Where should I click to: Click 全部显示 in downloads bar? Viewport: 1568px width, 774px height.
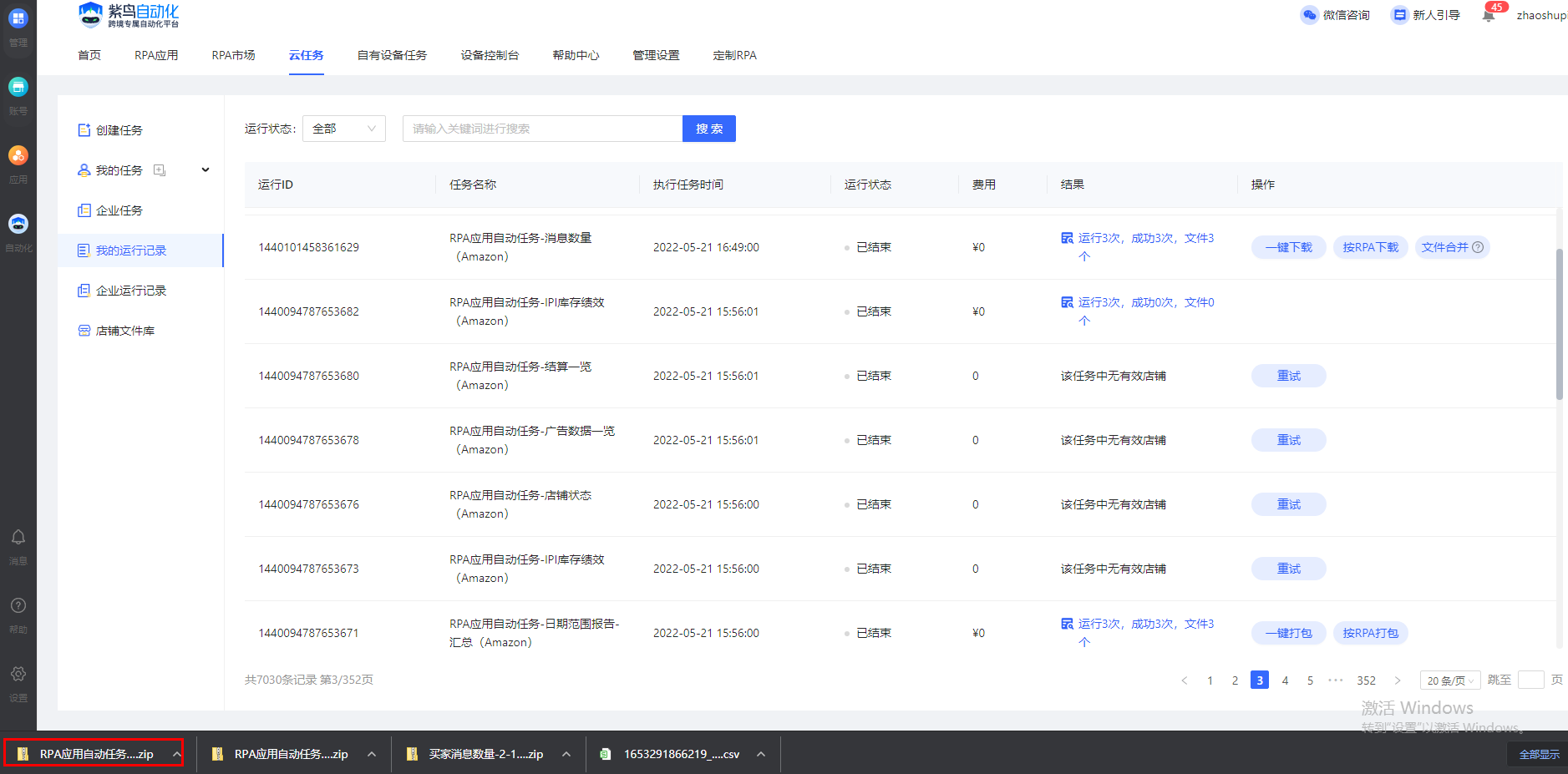point(1539,754)
